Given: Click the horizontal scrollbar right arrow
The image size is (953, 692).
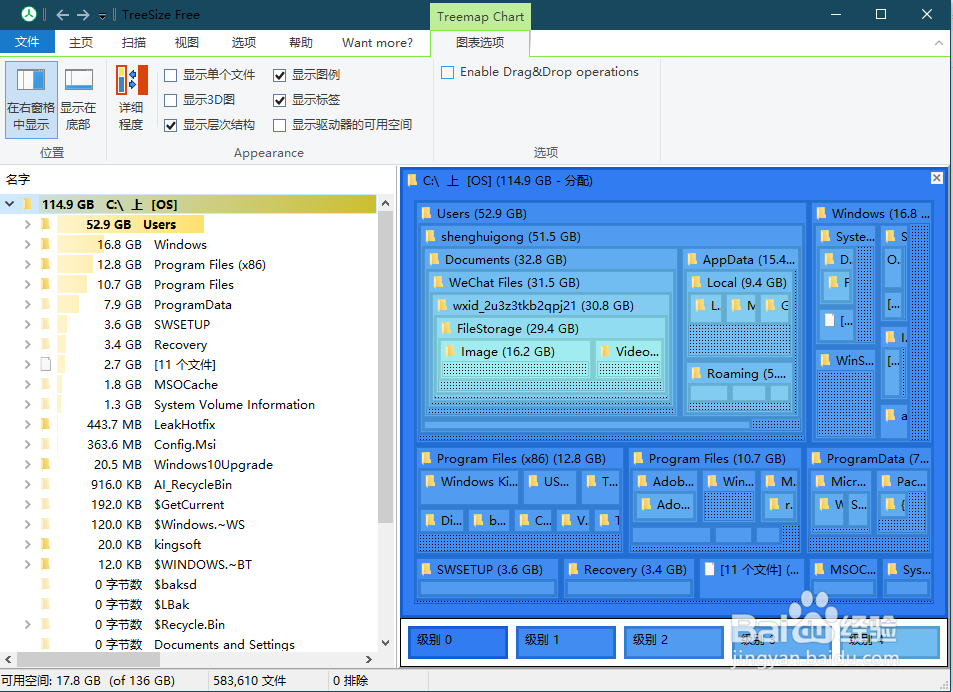Looking at the screenshot, I should point(368,659).
